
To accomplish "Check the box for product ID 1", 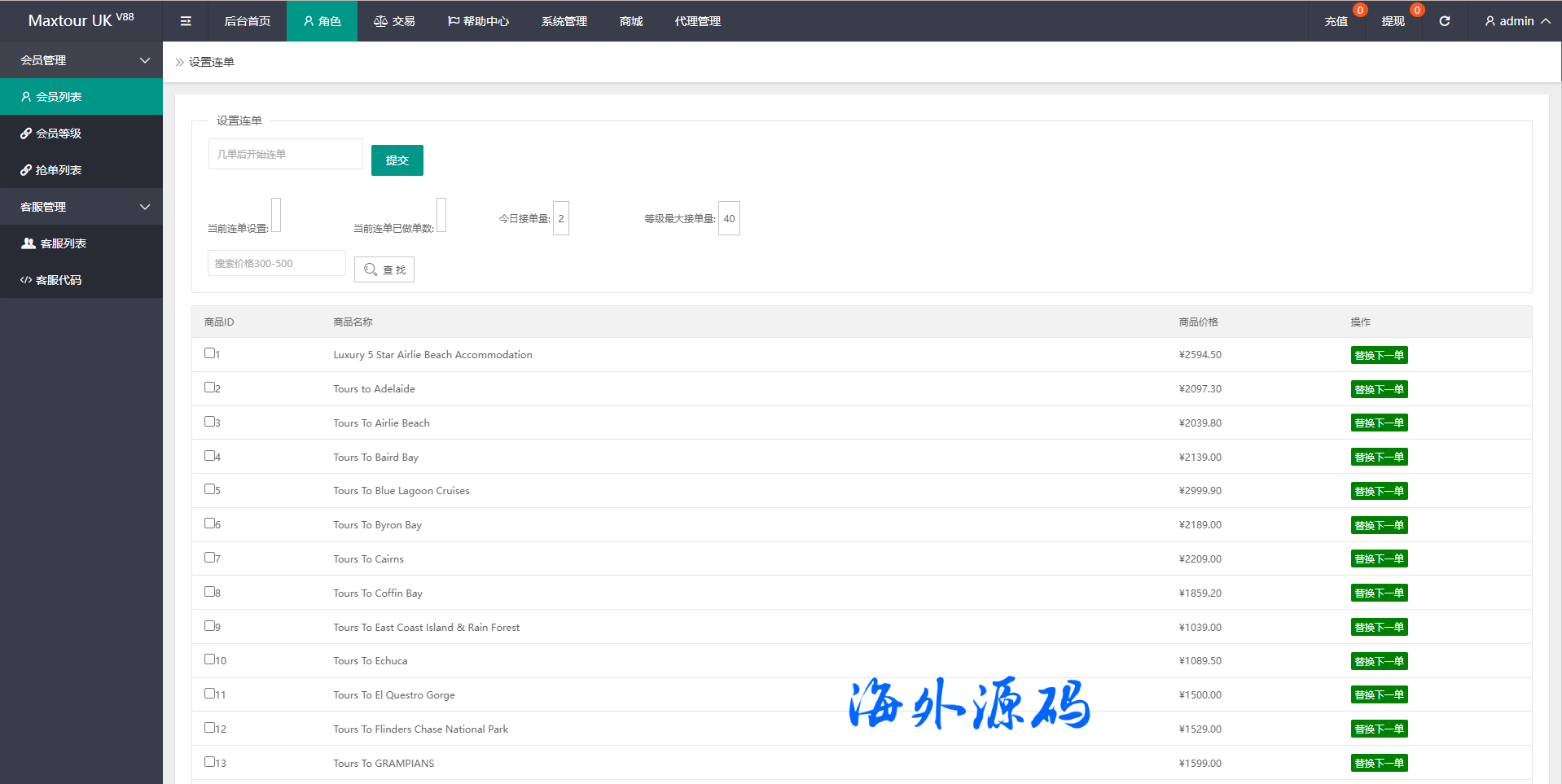I will [x=209, y=353].
